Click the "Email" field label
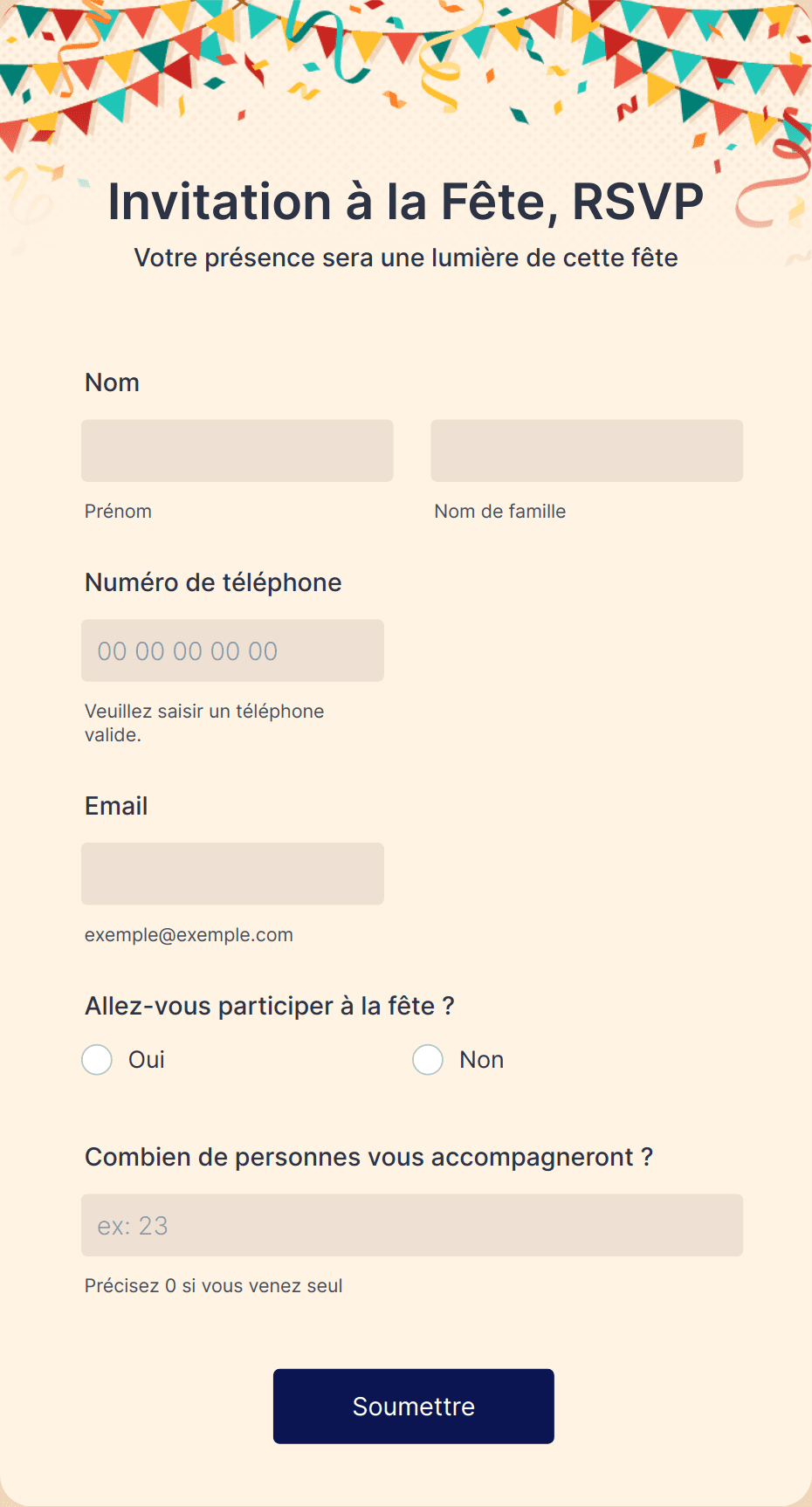 coord(116,806)
